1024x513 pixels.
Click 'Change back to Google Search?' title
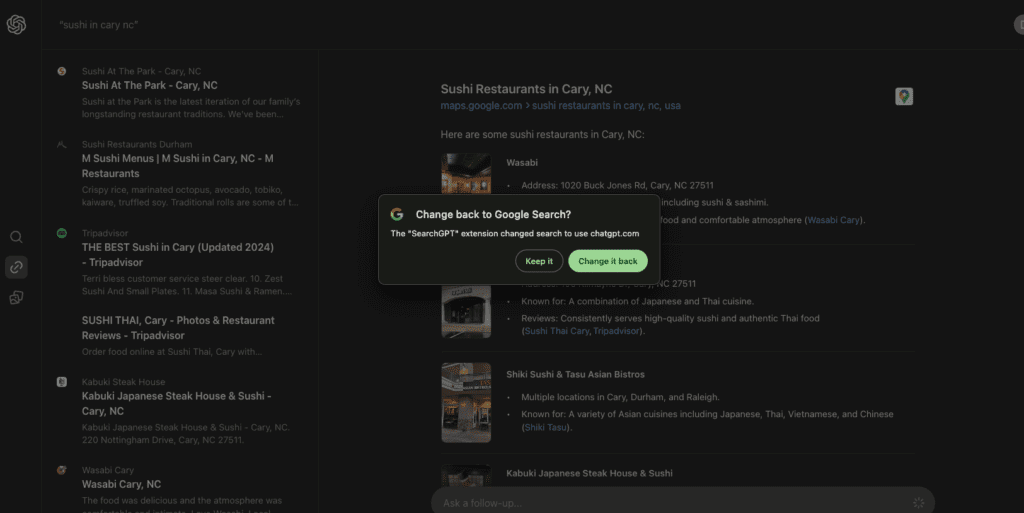(493, 214)
